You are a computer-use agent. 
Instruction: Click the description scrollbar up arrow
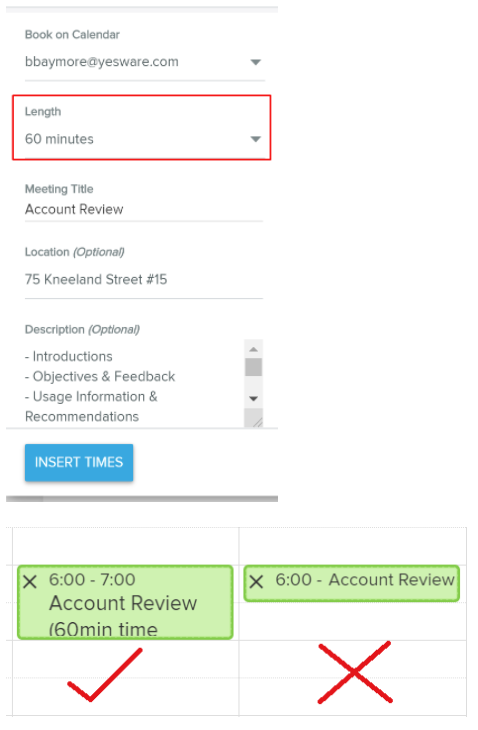pos(253,349)
